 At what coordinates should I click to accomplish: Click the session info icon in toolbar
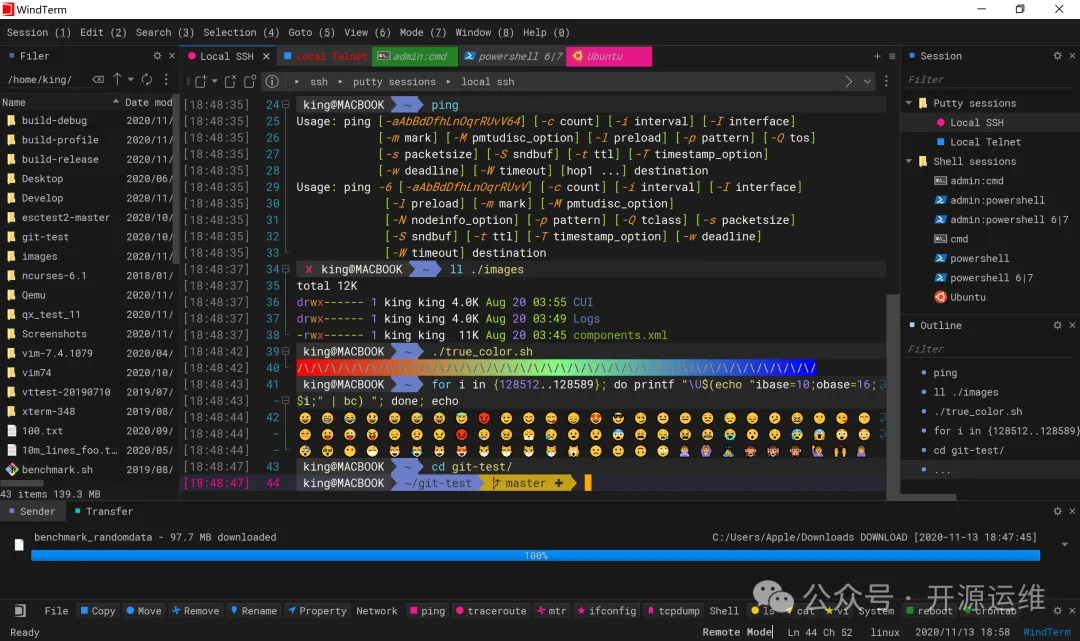[x=271, y=81]
